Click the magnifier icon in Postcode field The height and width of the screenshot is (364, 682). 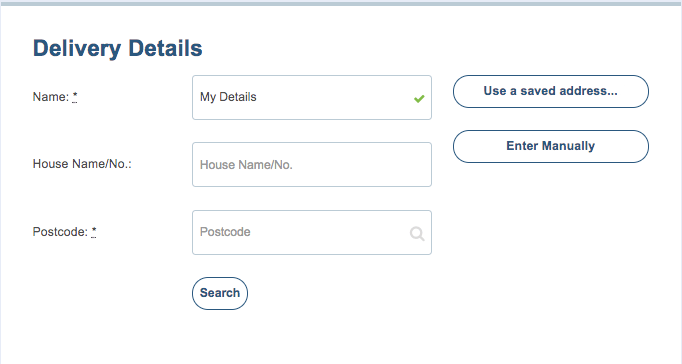click(417, 234)
